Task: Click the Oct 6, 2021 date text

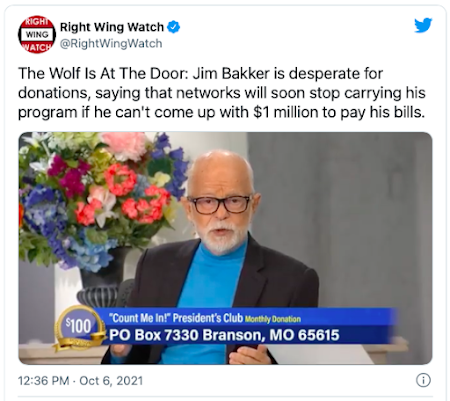Action: (x=111, y=381)
